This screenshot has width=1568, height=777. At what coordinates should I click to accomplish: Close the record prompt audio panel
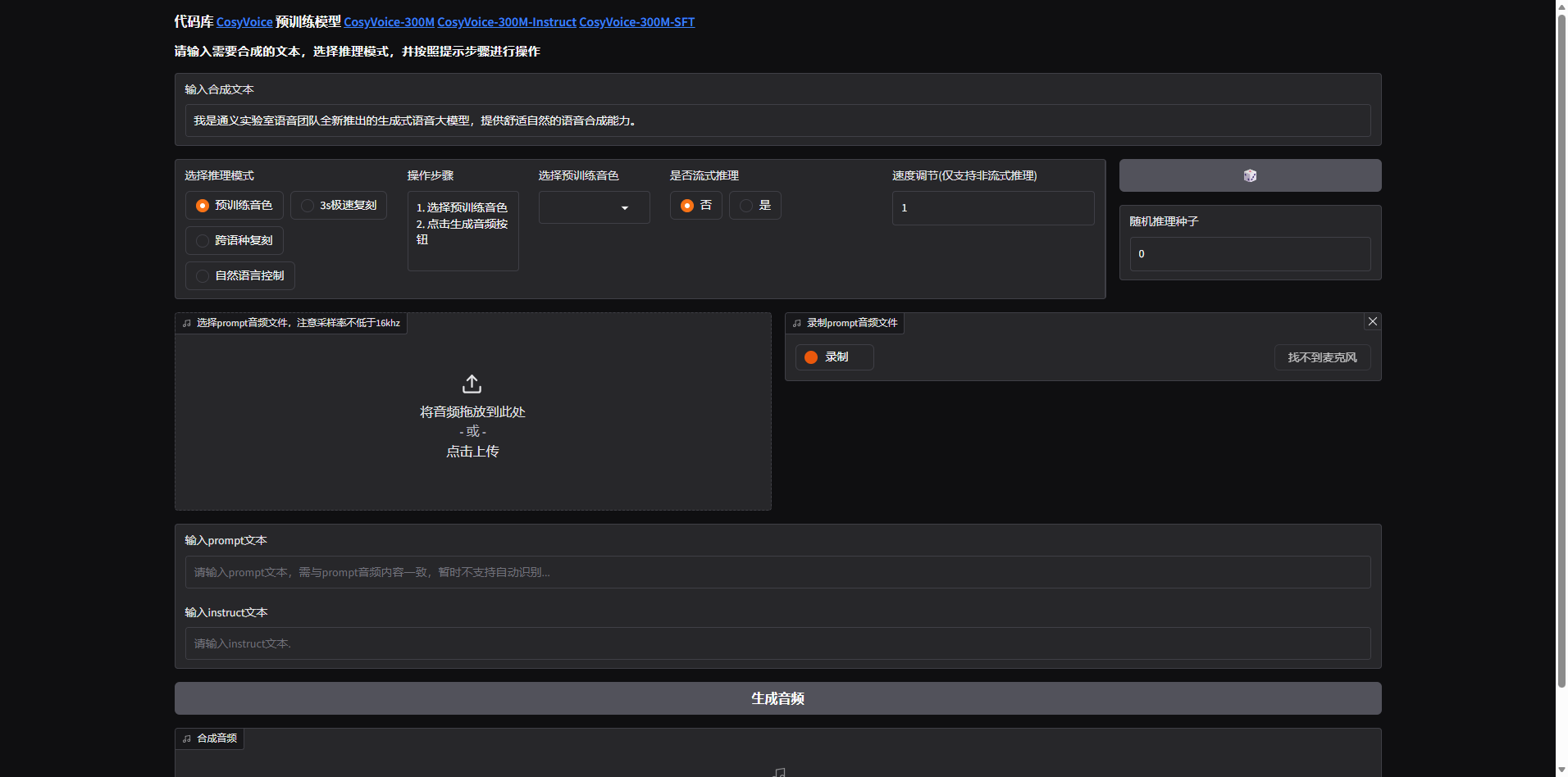1372,322
